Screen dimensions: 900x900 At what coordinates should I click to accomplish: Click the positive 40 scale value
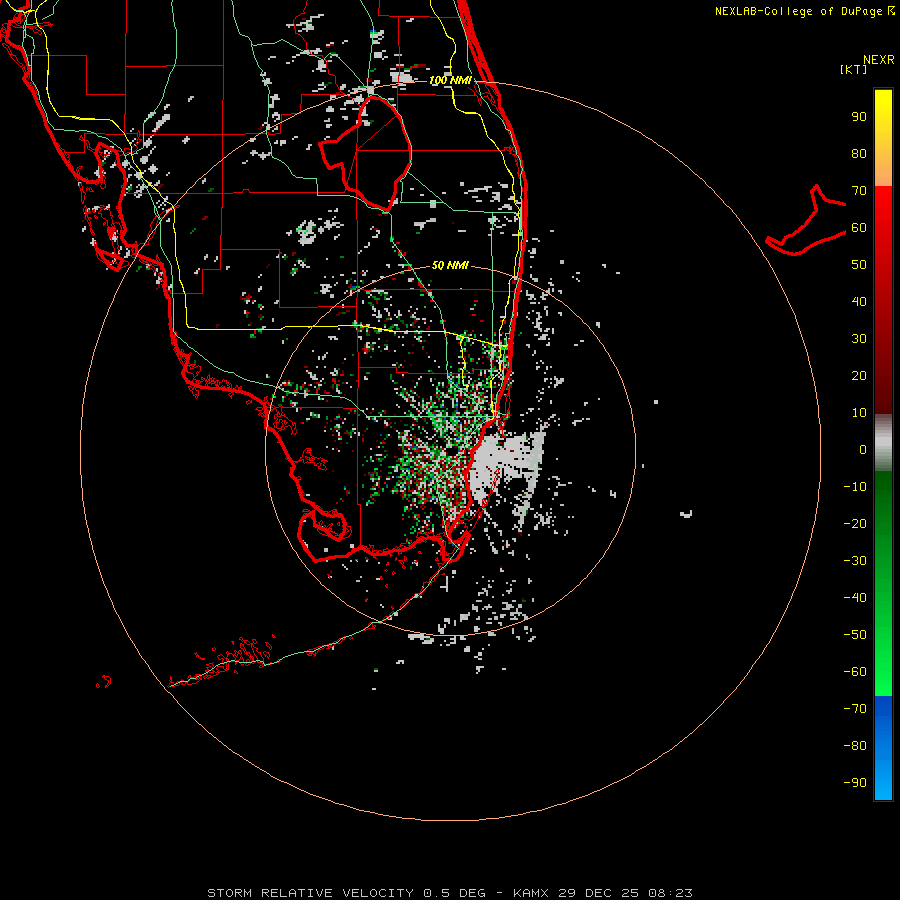click(x=859, y=302)
